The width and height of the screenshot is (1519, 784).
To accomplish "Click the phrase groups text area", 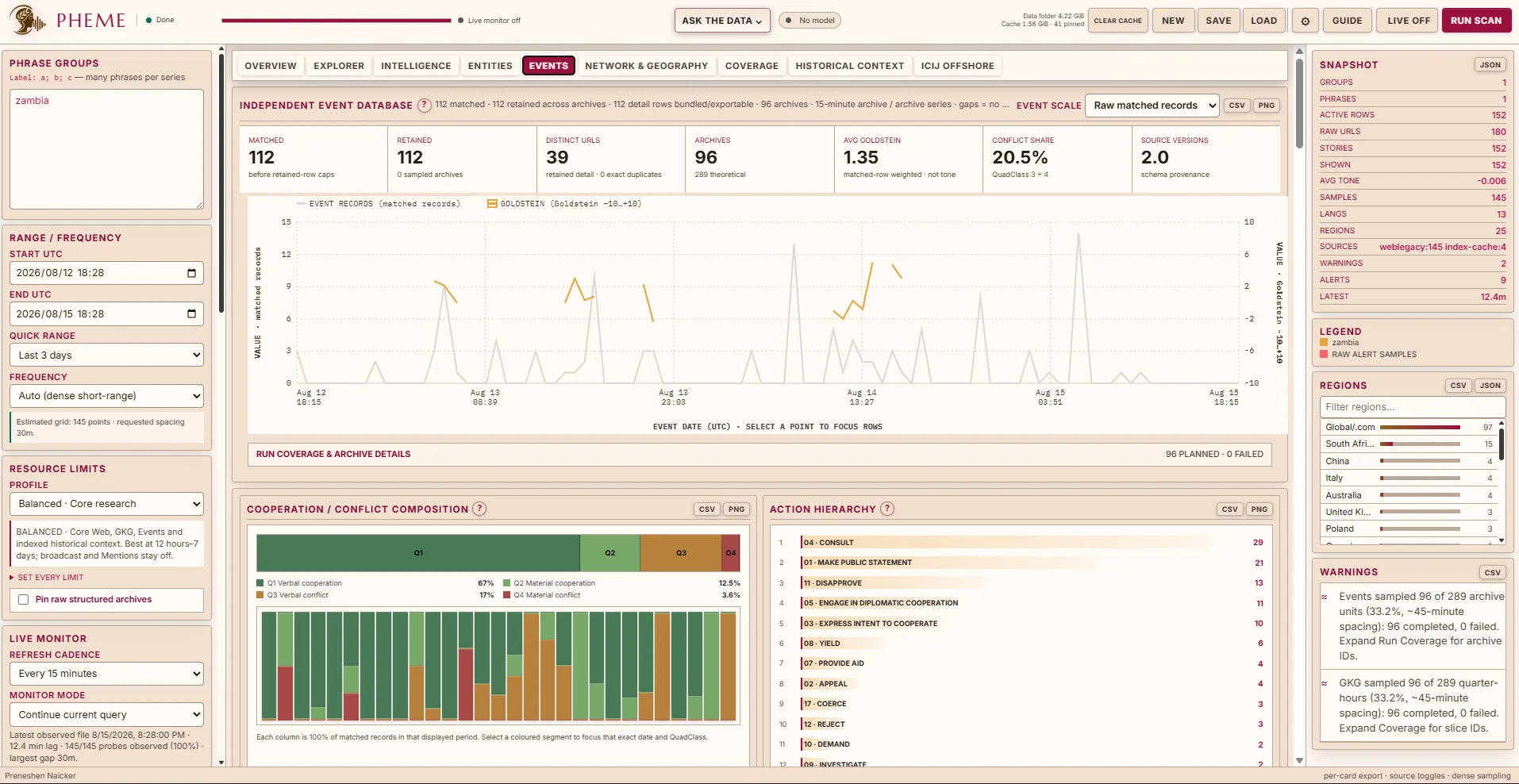I will click(x=106, y=149).
